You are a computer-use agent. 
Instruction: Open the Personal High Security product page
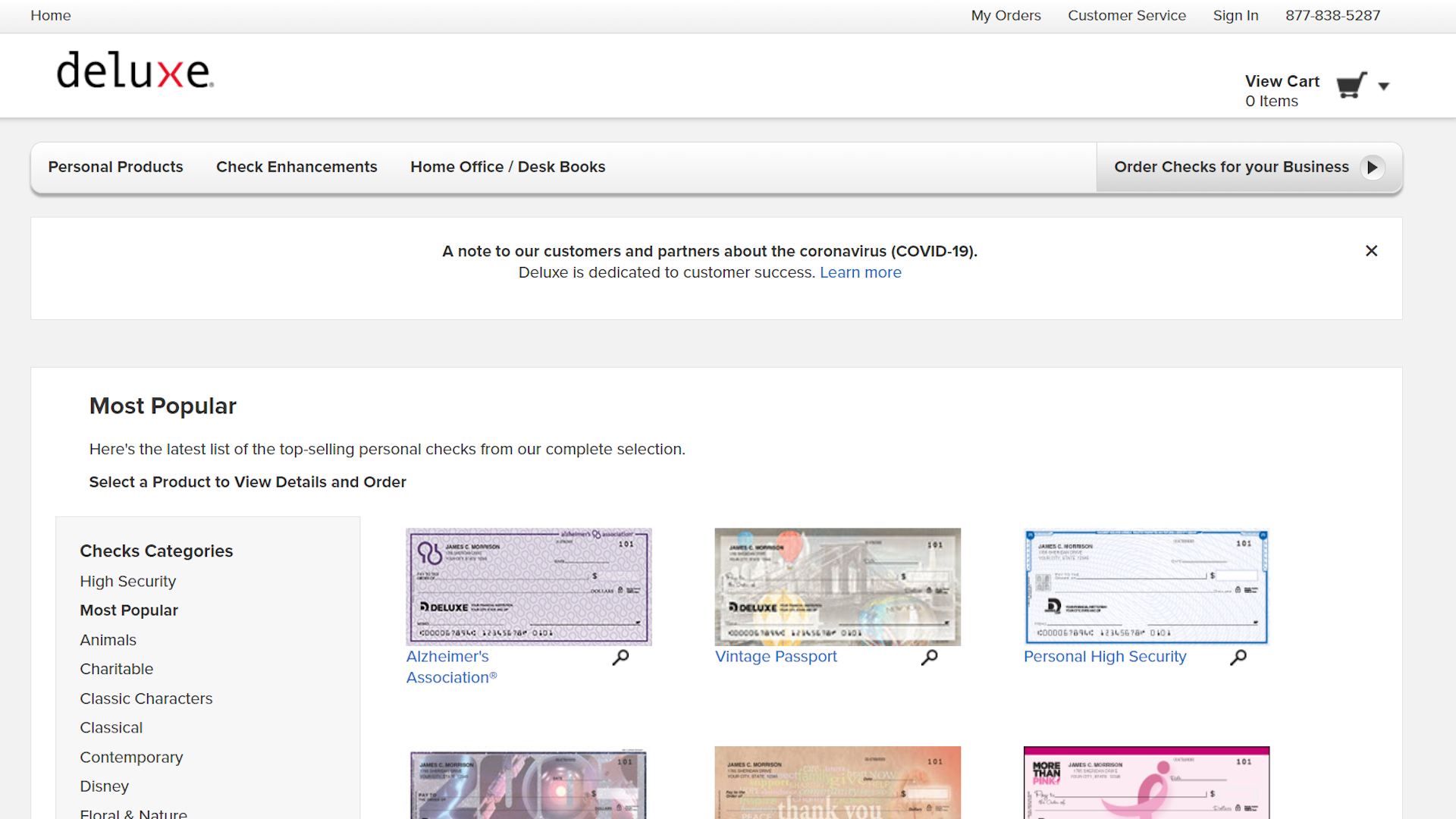(1104, 657)
